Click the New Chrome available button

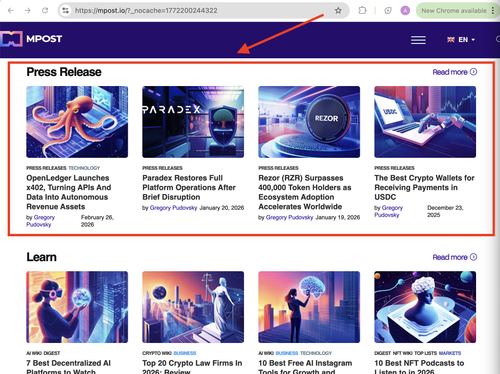456,11
